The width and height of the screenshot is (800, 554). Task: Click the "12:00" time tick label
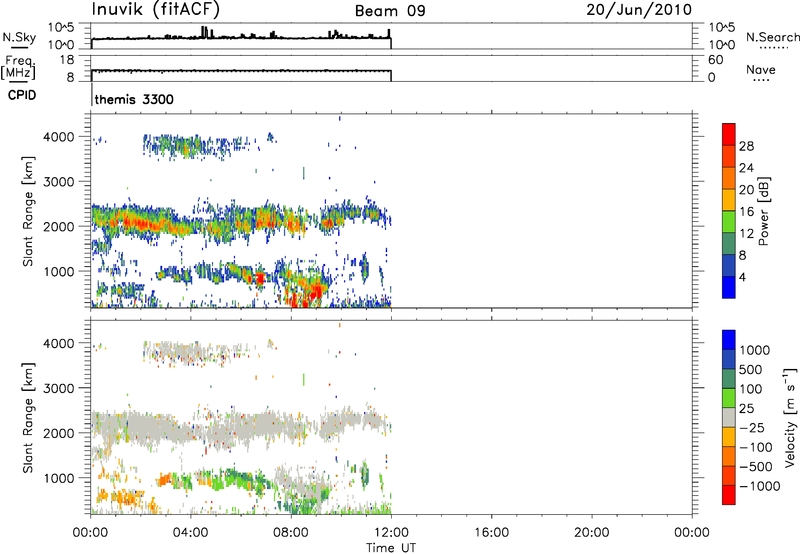tap(391, 533)
